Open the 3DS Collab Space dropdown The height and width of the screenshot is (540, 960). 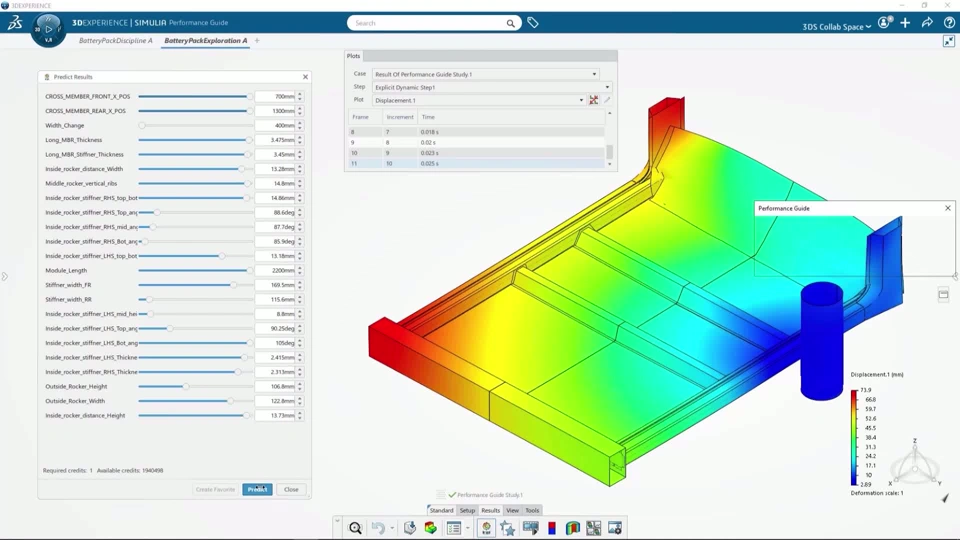(x=836, y=26)
